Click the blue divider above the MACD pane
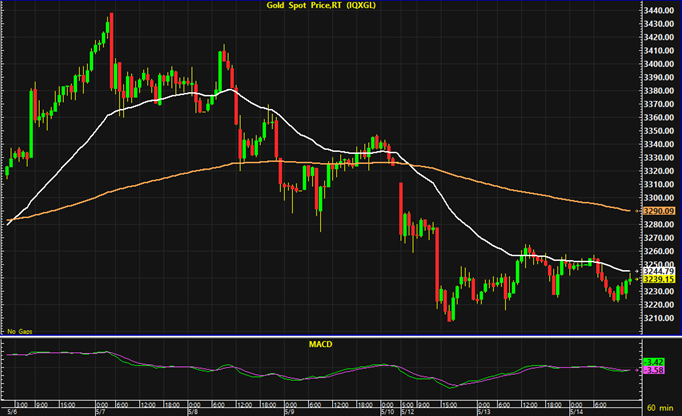The height and width of the screenshot is (416, 682). (341, 336)
